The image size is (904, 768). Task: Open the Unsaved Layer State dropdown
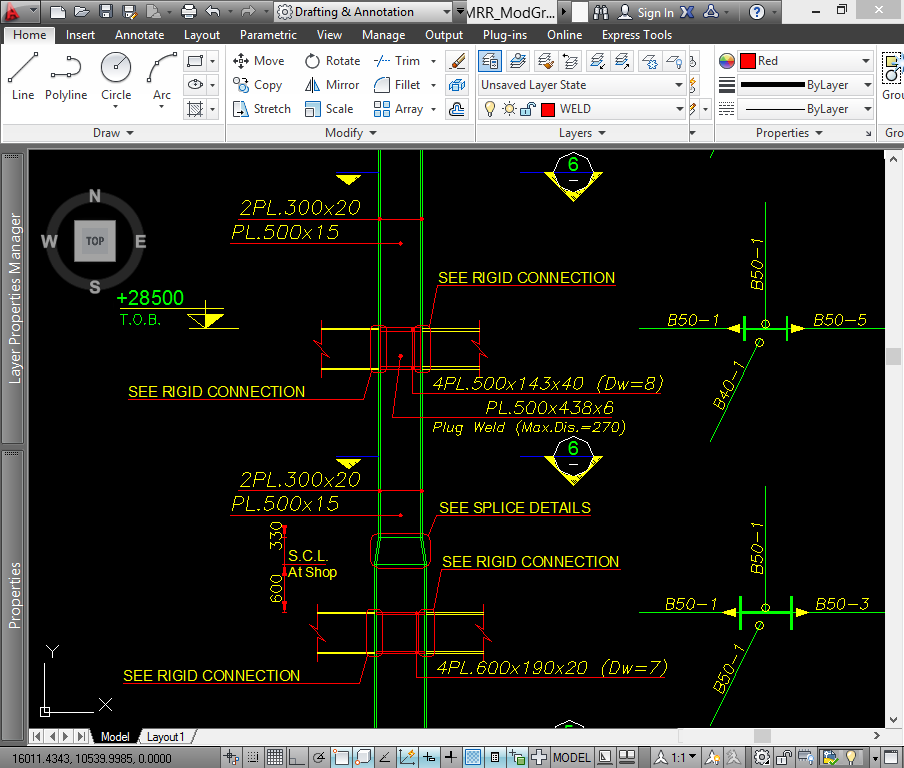582,85
